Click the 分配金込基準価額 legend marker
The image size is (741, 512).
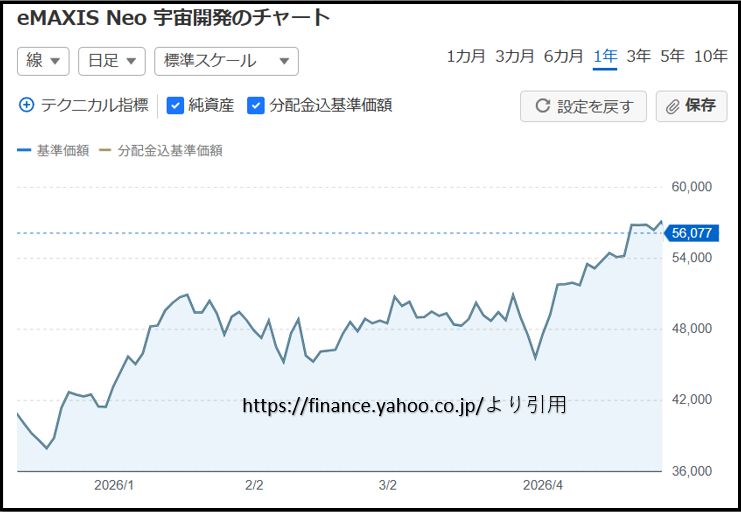pos(105,151)
